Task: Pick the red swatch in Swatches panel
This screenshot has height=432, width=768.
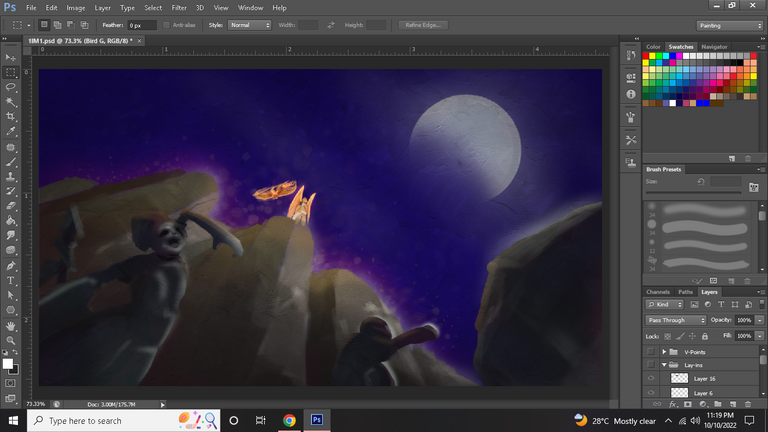Action: pos(646,56)
